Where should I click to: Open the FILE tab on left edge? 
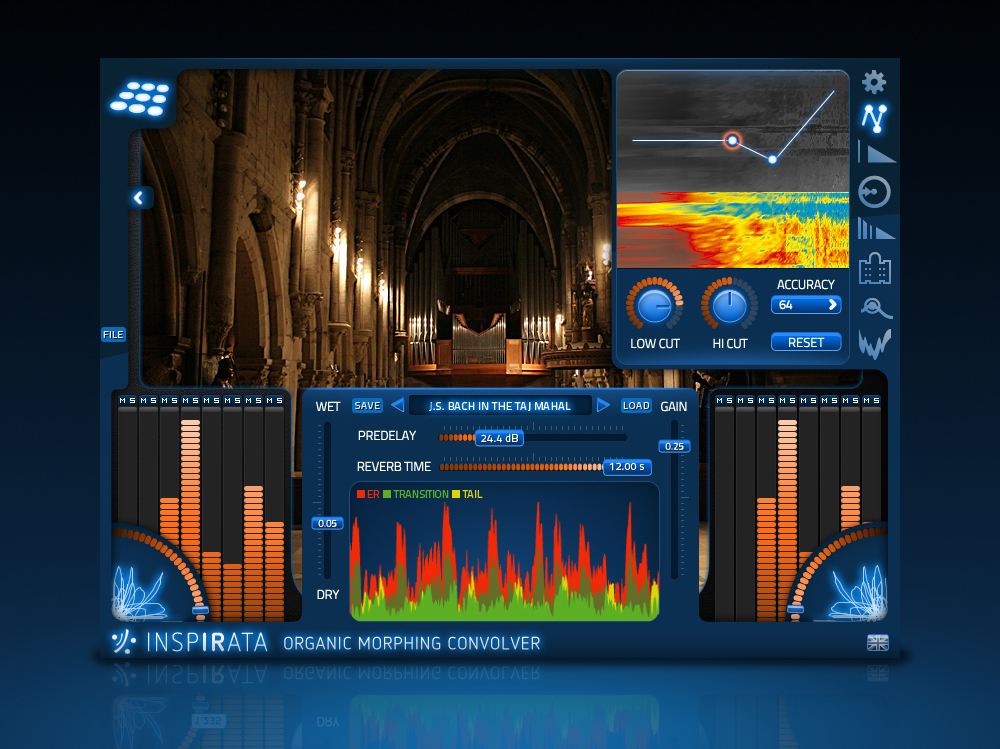click(x=114, y=334)
